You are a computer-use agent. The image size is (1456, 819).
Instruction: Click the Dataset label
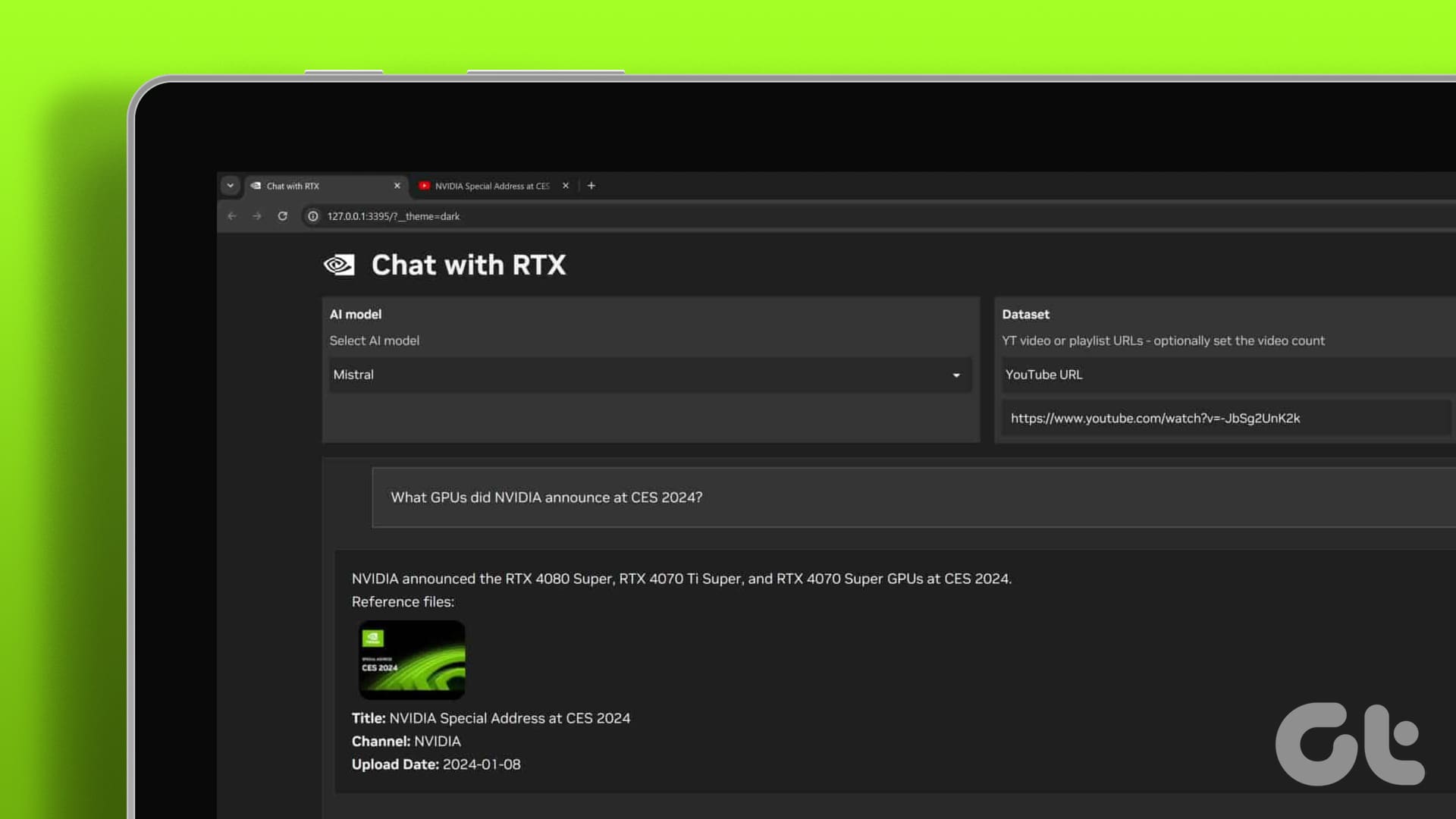[1025, 314]
